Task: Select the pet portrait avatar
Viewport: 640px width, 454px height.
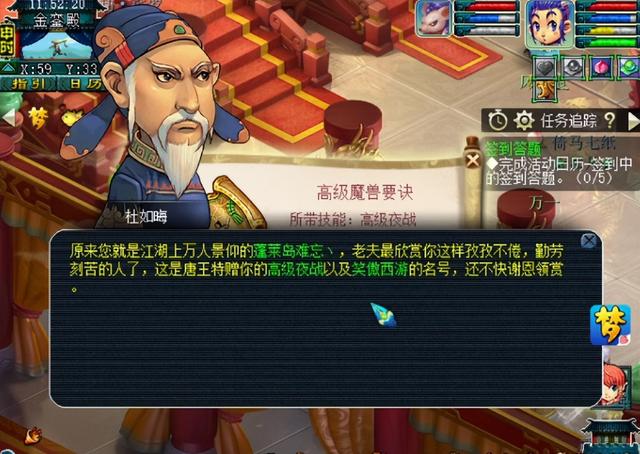Action: click(433, 18)
